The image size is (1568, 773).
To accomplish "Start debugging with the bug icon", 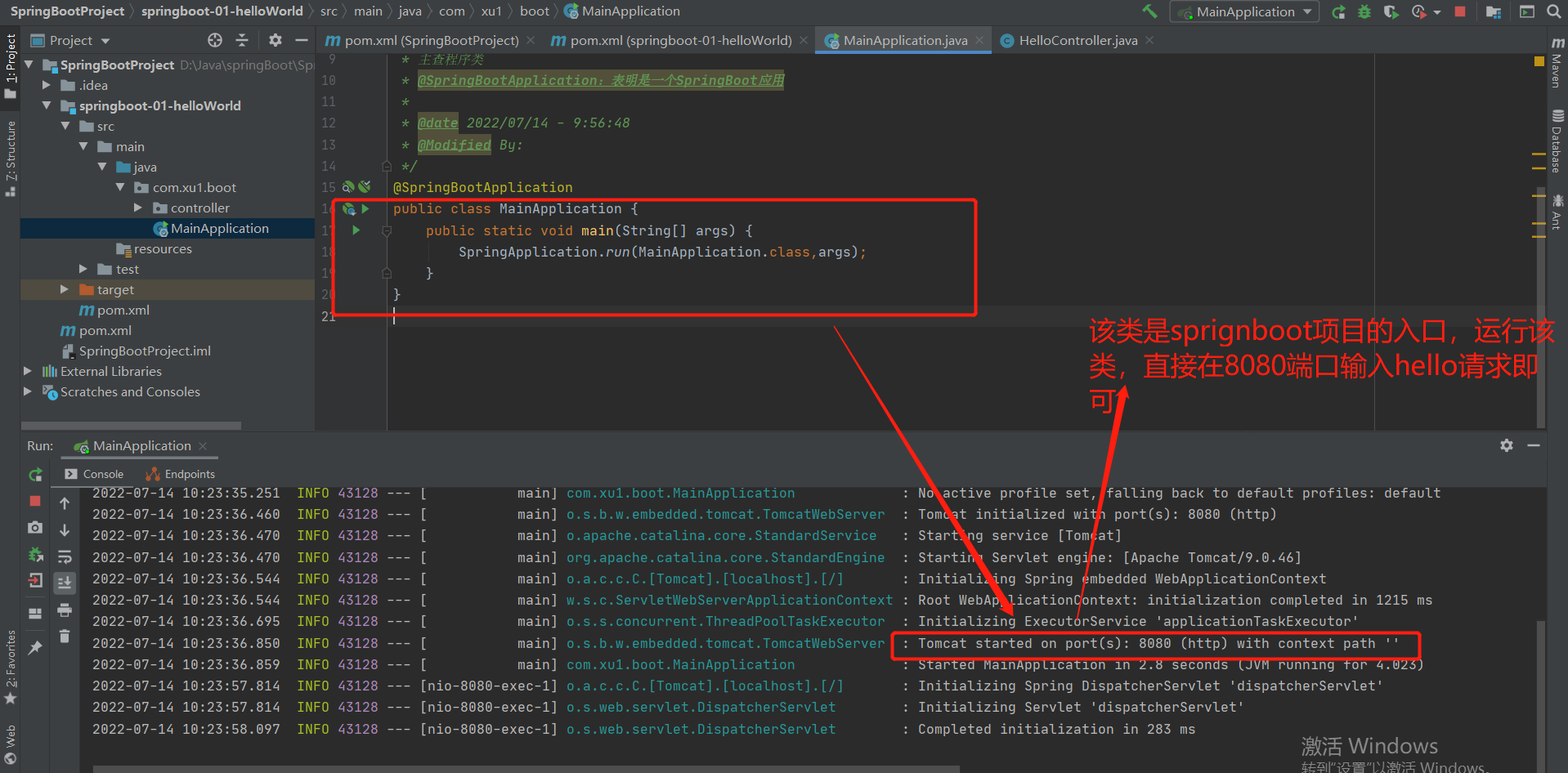I will tap(1364, 11).
